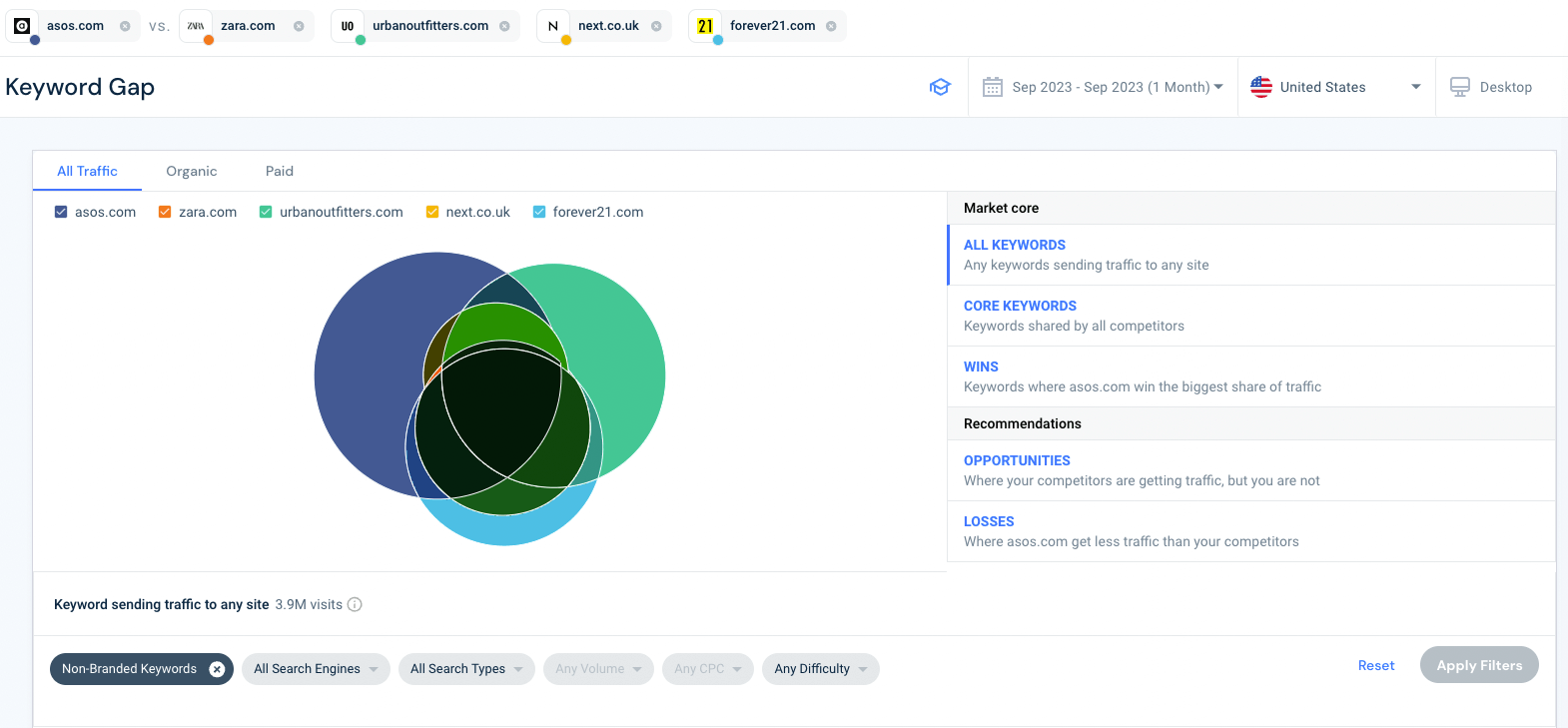1568x728 pixels.
Task: Open the Sep 2023 date range dropdown
Action: click(1104, 87)
